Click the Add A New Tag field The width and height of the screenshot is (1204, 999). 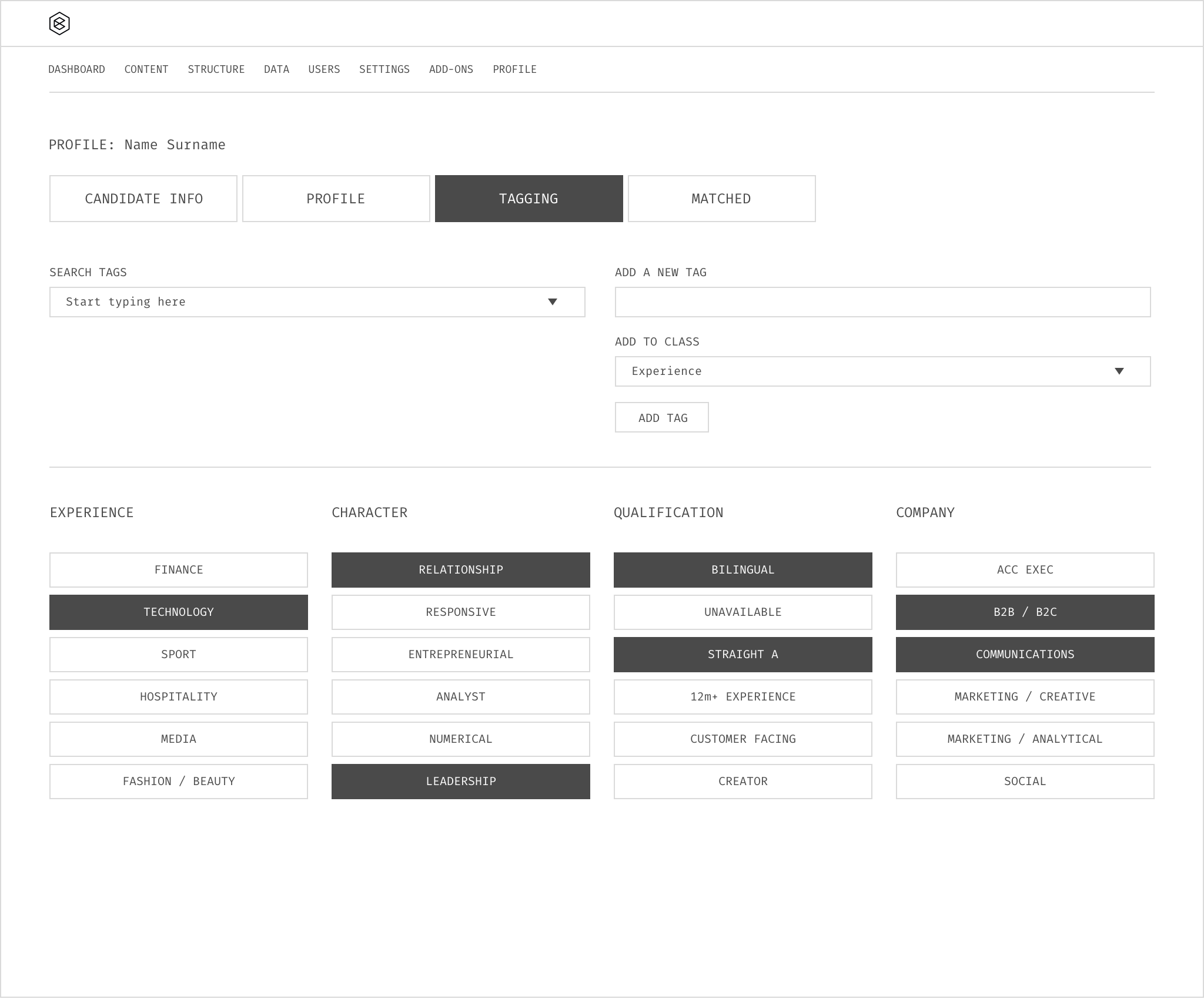[x=882, y=302]
